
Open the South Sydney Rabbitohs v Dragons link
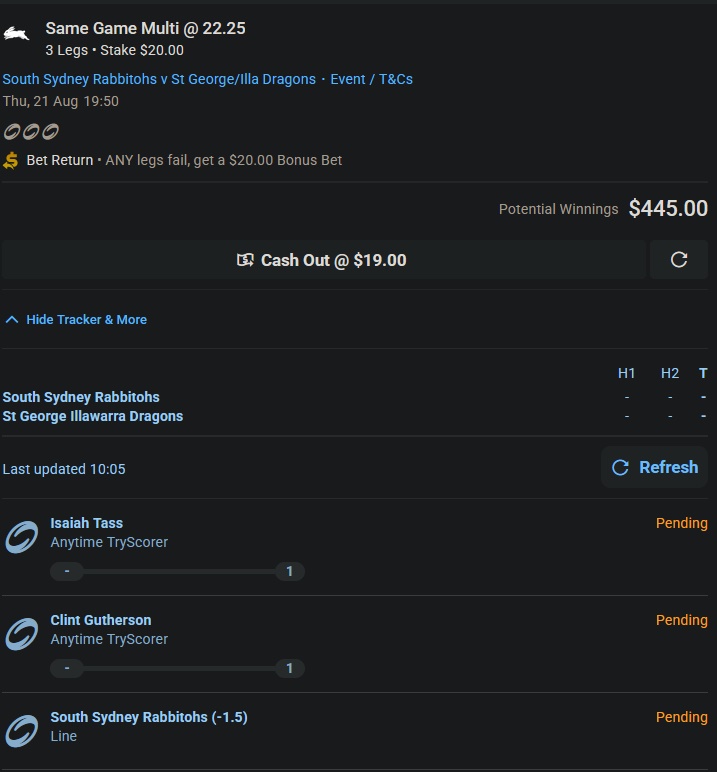tap(159, 79)
